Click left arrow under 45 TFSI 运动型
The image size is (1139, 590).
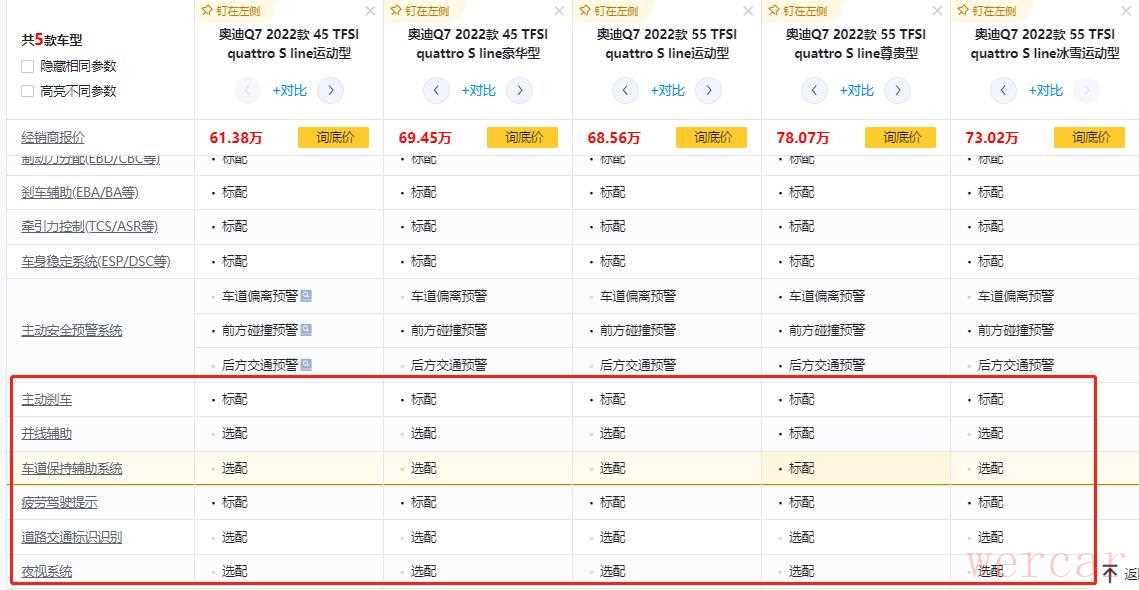(x=247, y=91)
